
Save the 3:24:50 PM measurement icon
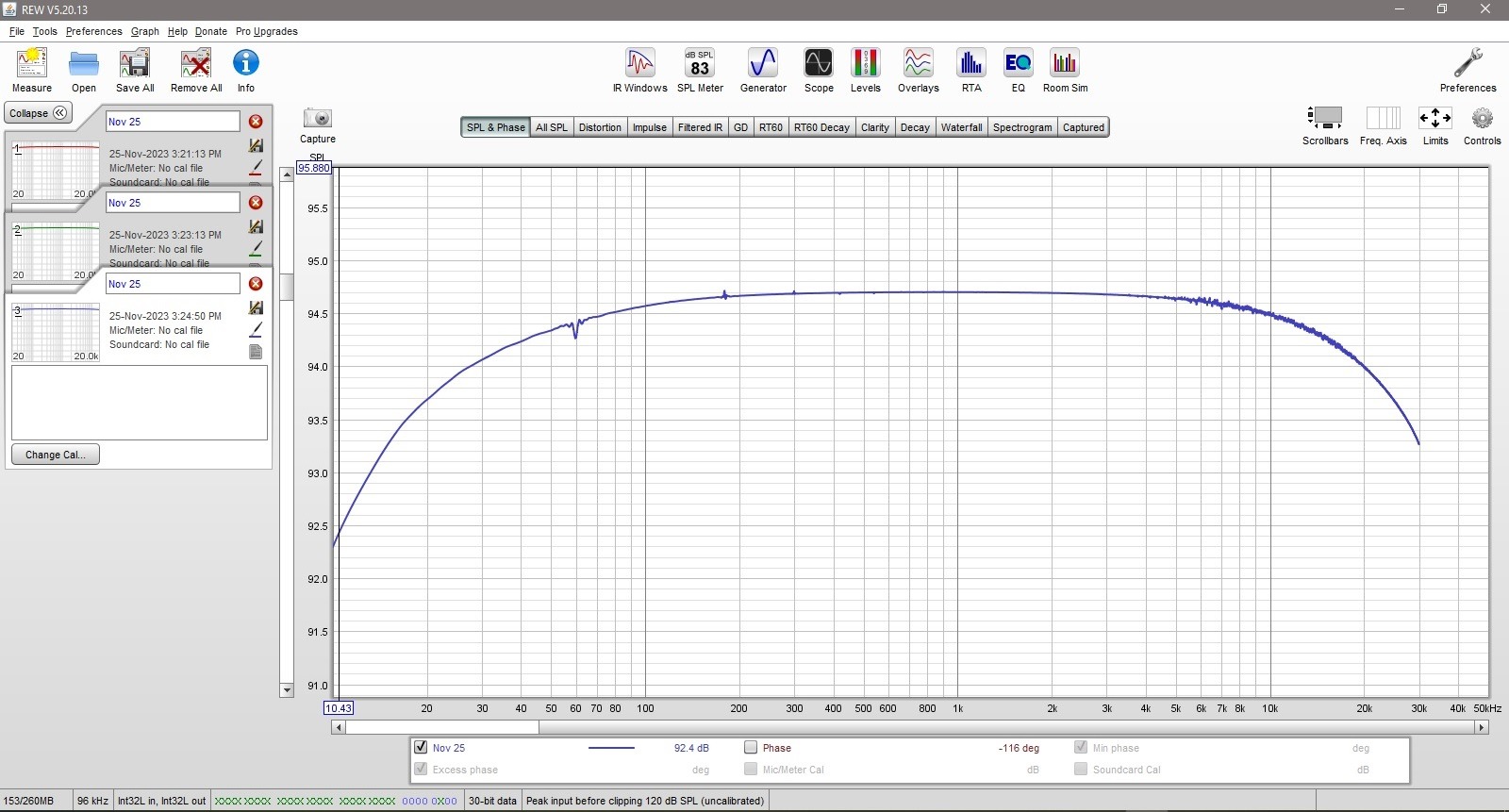tap(256, 307)
